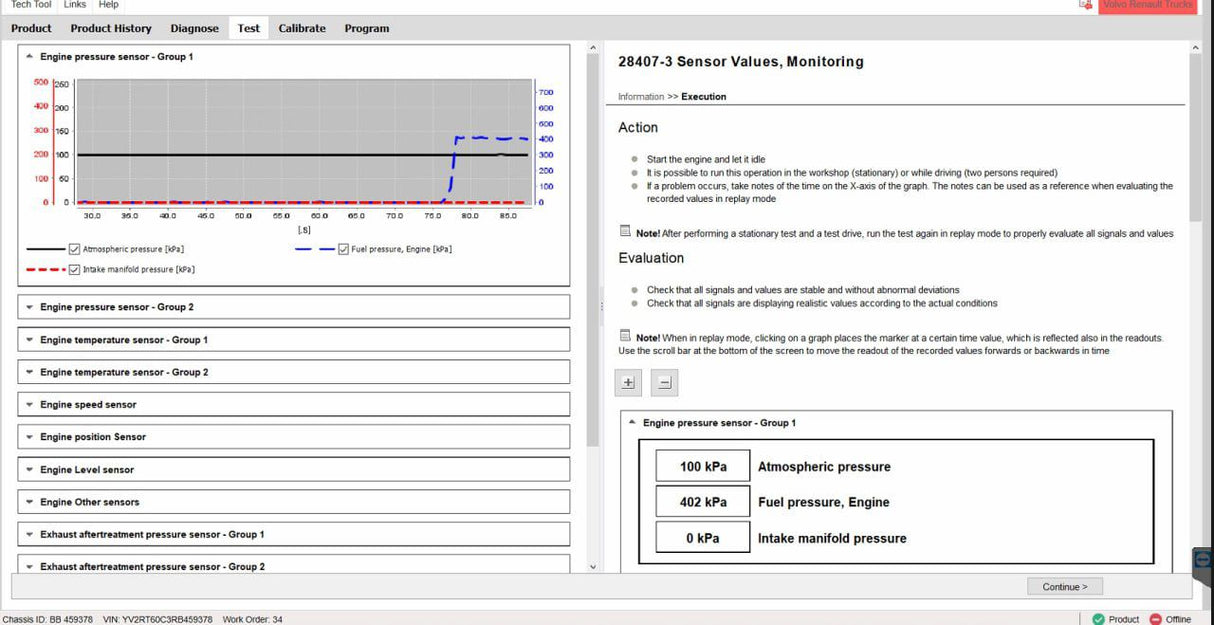The height and width of the screenshot is (625, 1214).
Task: Uncheck the Atmospheric pressure [kPa] checkbox
Action: point(74,248)
